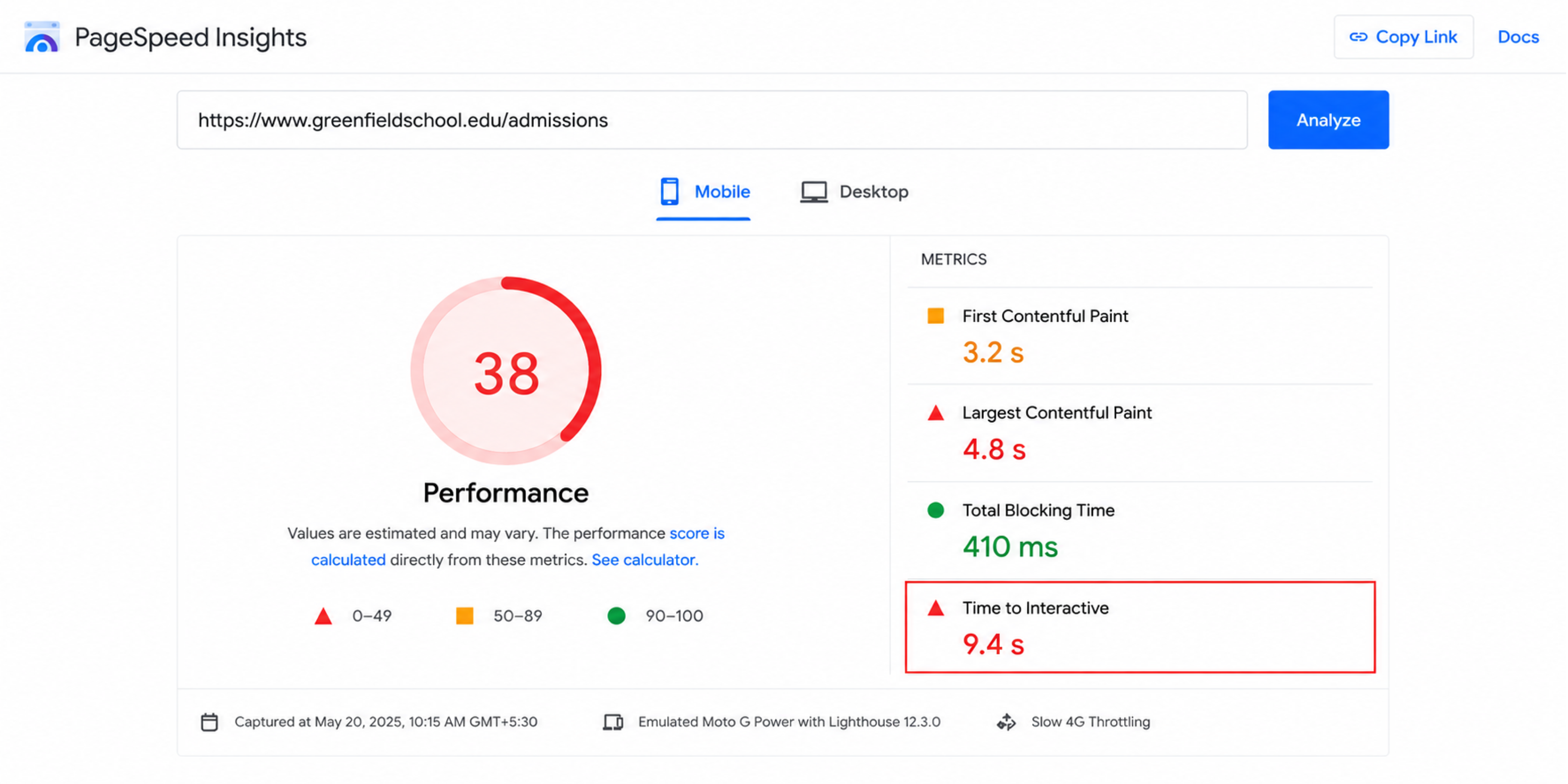Click the Total Blocking Time label

[x=1038, y=510]
